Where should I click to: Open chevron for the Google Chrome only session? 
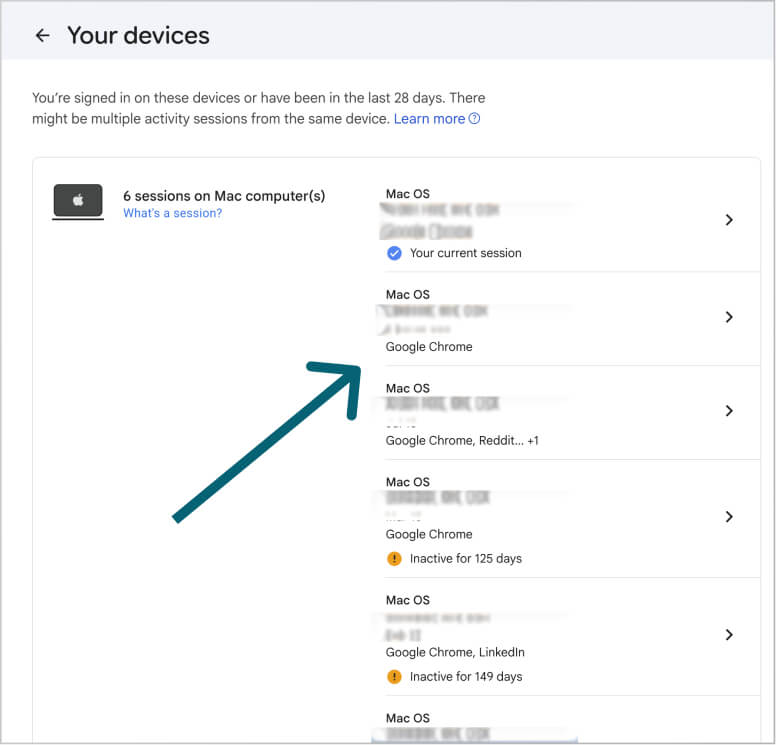pyautogui.click(x=728, y=317)
